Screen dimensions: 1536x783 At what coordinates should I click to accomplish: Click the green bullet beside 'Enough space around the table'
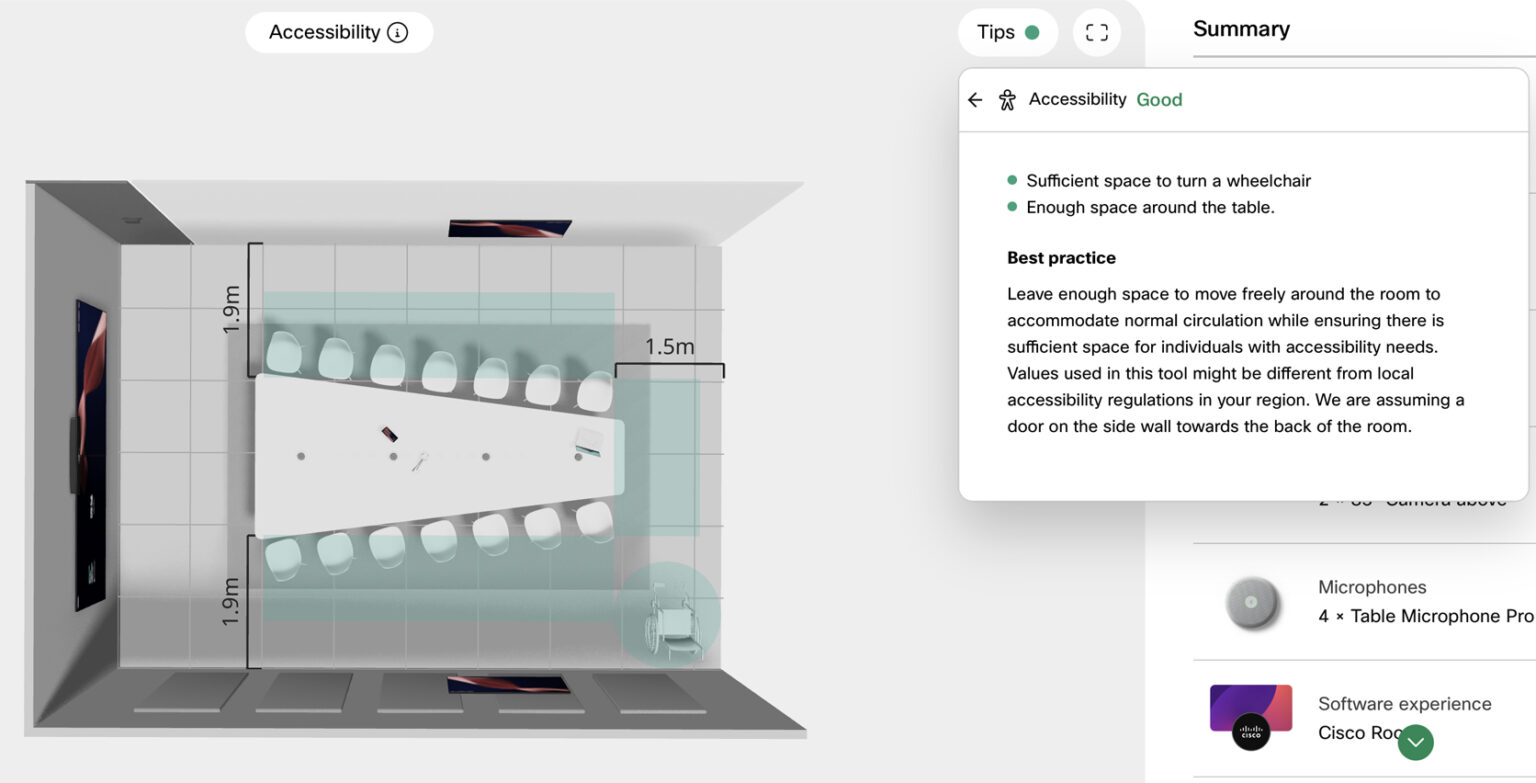1012,207
